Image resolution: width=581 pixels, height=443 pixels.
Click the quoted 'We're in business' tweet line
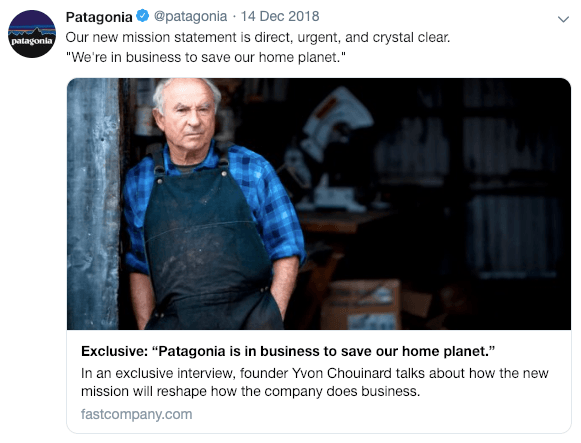coord(206,57)
